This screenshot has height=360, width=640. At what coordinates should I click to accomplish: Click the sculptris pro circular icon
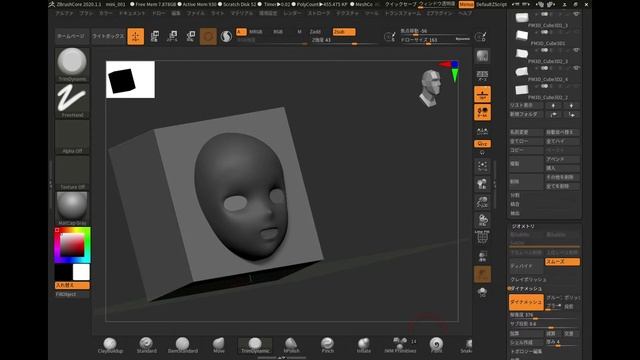coord(226,36)
